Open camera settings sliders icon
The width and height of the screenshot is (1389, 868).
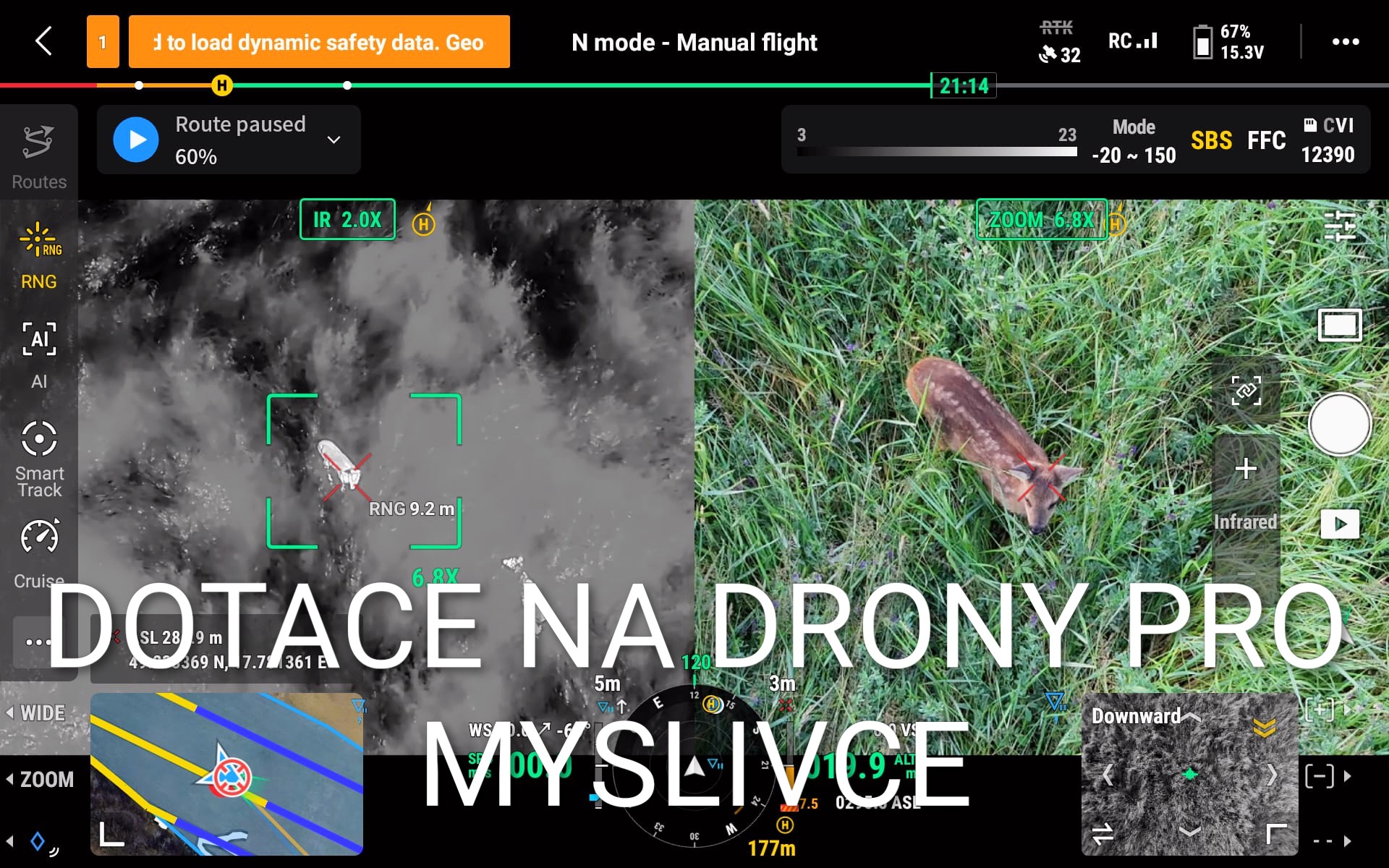pos(1339,226)
